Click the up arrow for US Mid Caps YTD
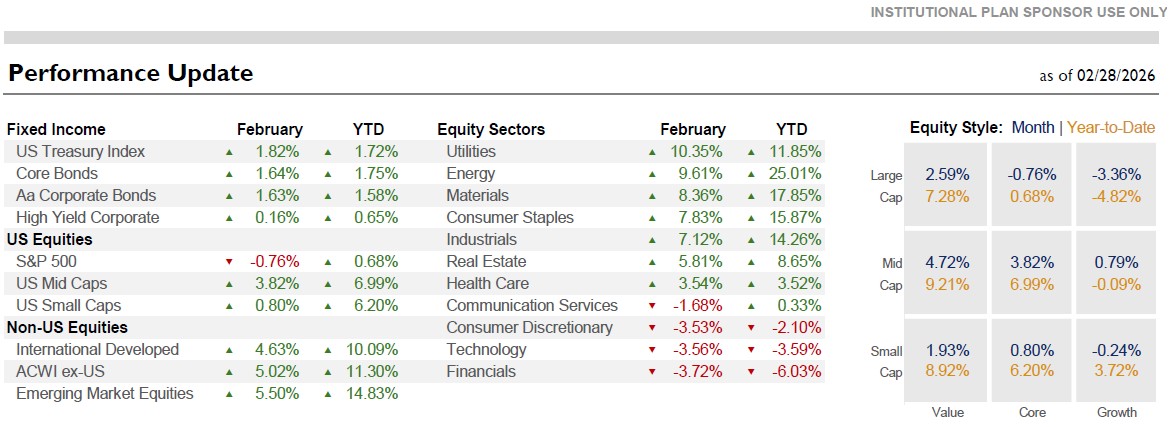The height and width of the screenshot is (427, 1171). [x=328, y=284]
